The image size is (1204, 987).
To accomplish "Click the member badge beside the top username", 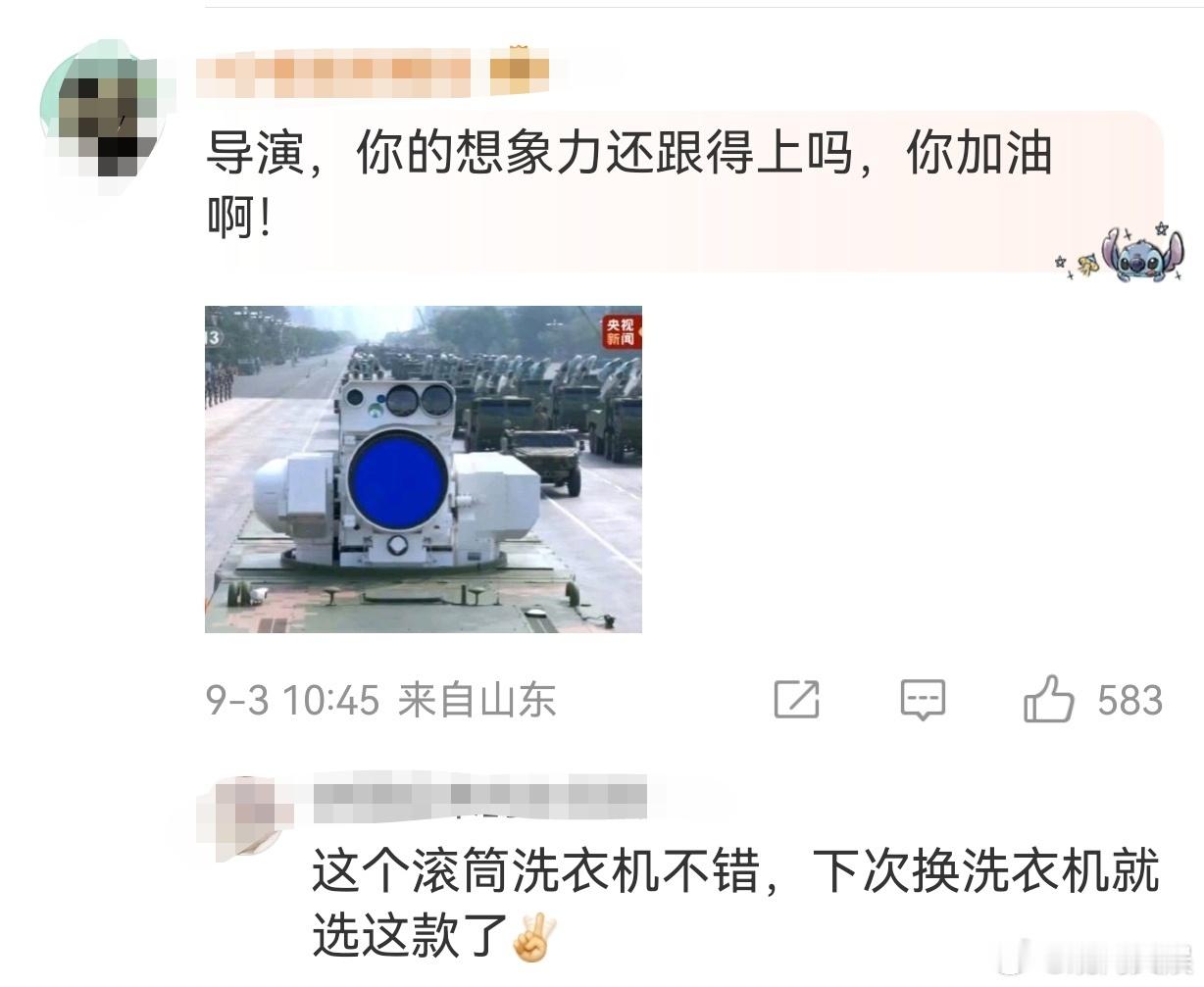I will pyautogui.click(x=518, y=71).
